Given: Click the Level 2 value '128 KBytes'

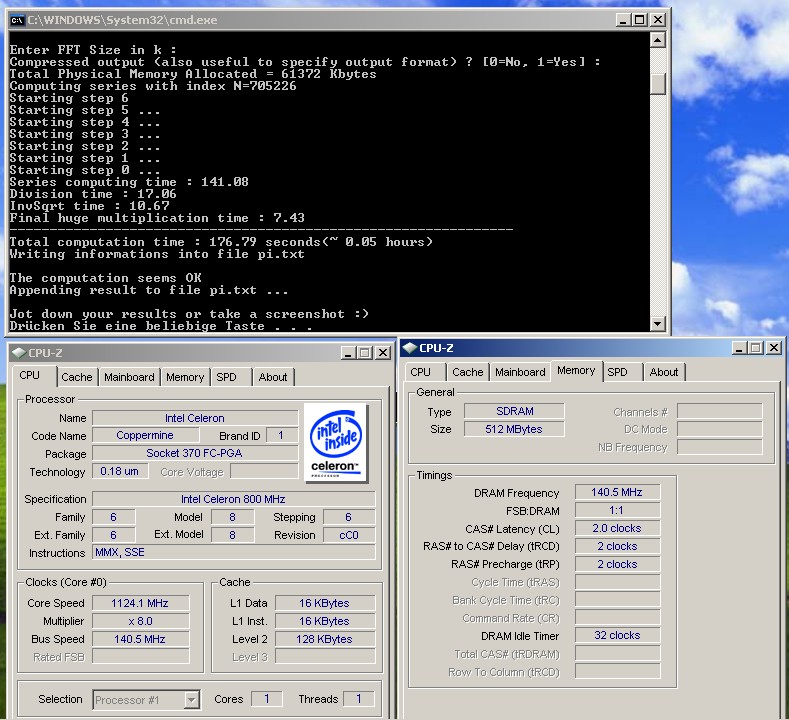Looking at the screenshot, I should 325,639.
